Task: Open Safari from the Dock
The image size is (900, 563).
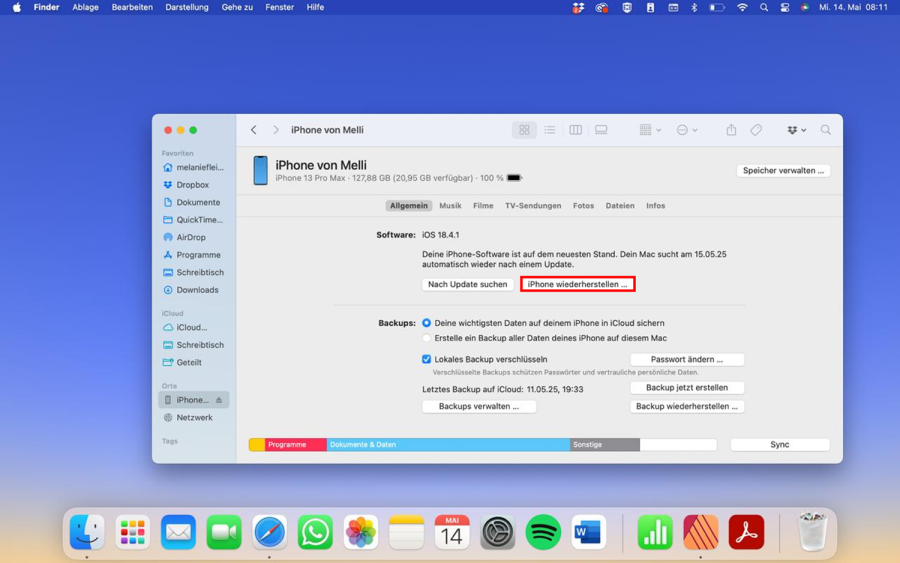Action: click(x=269, y=532)
